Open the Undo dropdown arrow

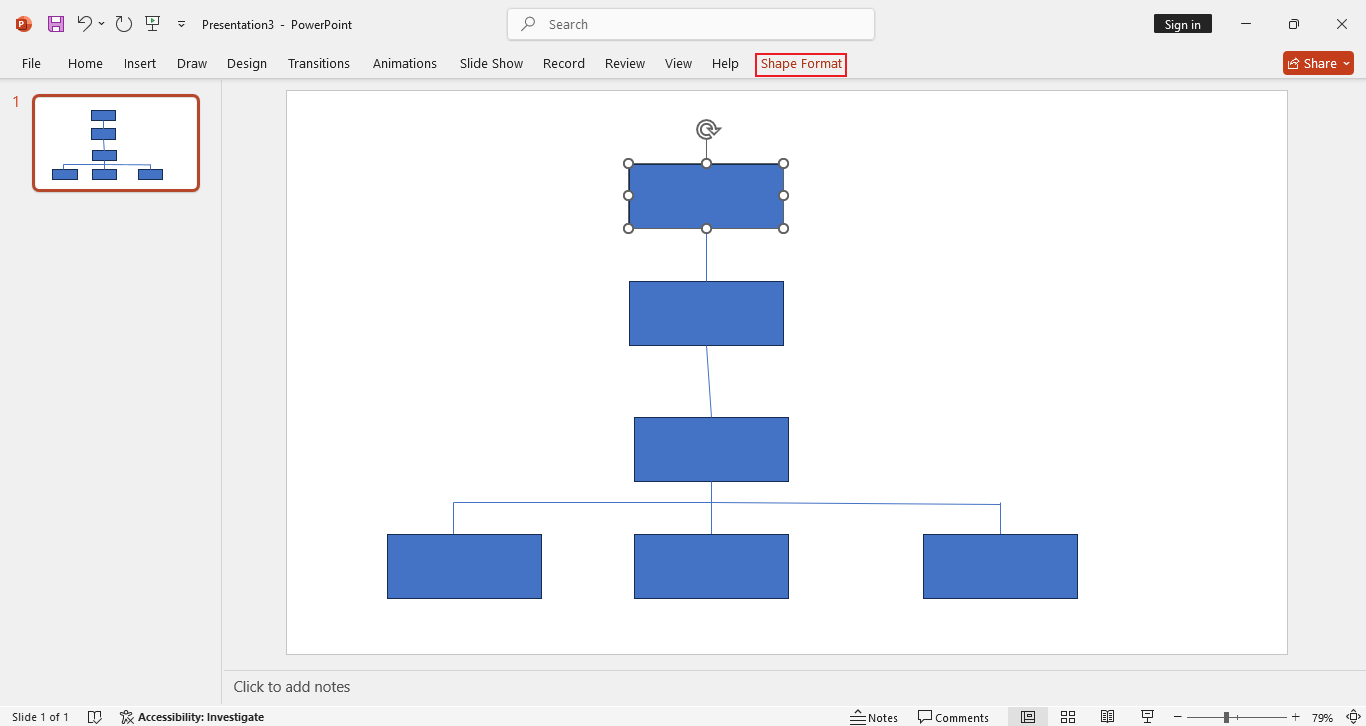coord(100,23)
